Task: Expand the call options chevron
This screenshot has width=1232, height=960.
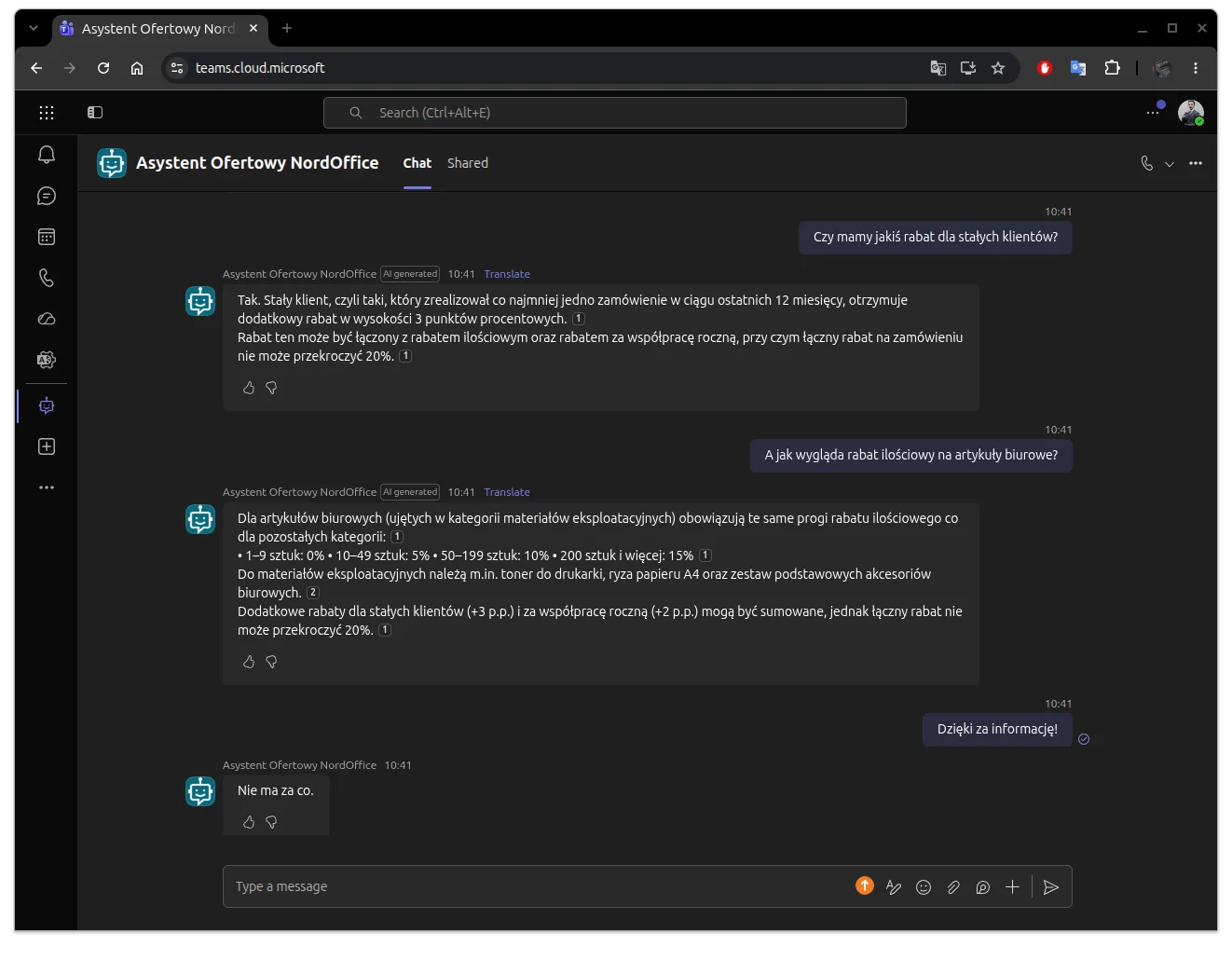Action: [x=1170, y=164]
